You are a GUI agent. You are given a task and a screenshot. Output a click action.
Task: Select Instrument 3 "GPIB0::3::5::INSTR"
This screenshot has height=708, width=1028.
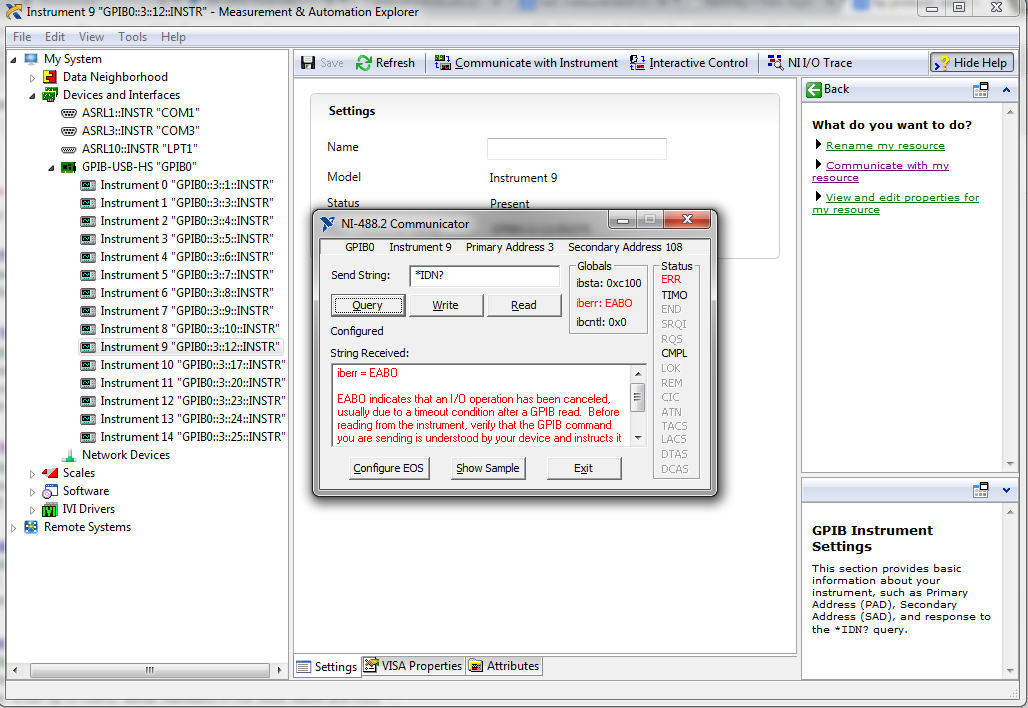pos(187,239)
